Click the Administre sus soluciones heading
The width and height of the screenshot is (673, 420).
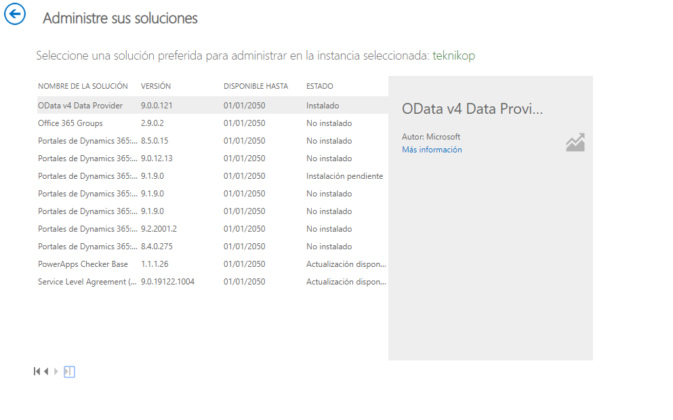coord(120,18)
